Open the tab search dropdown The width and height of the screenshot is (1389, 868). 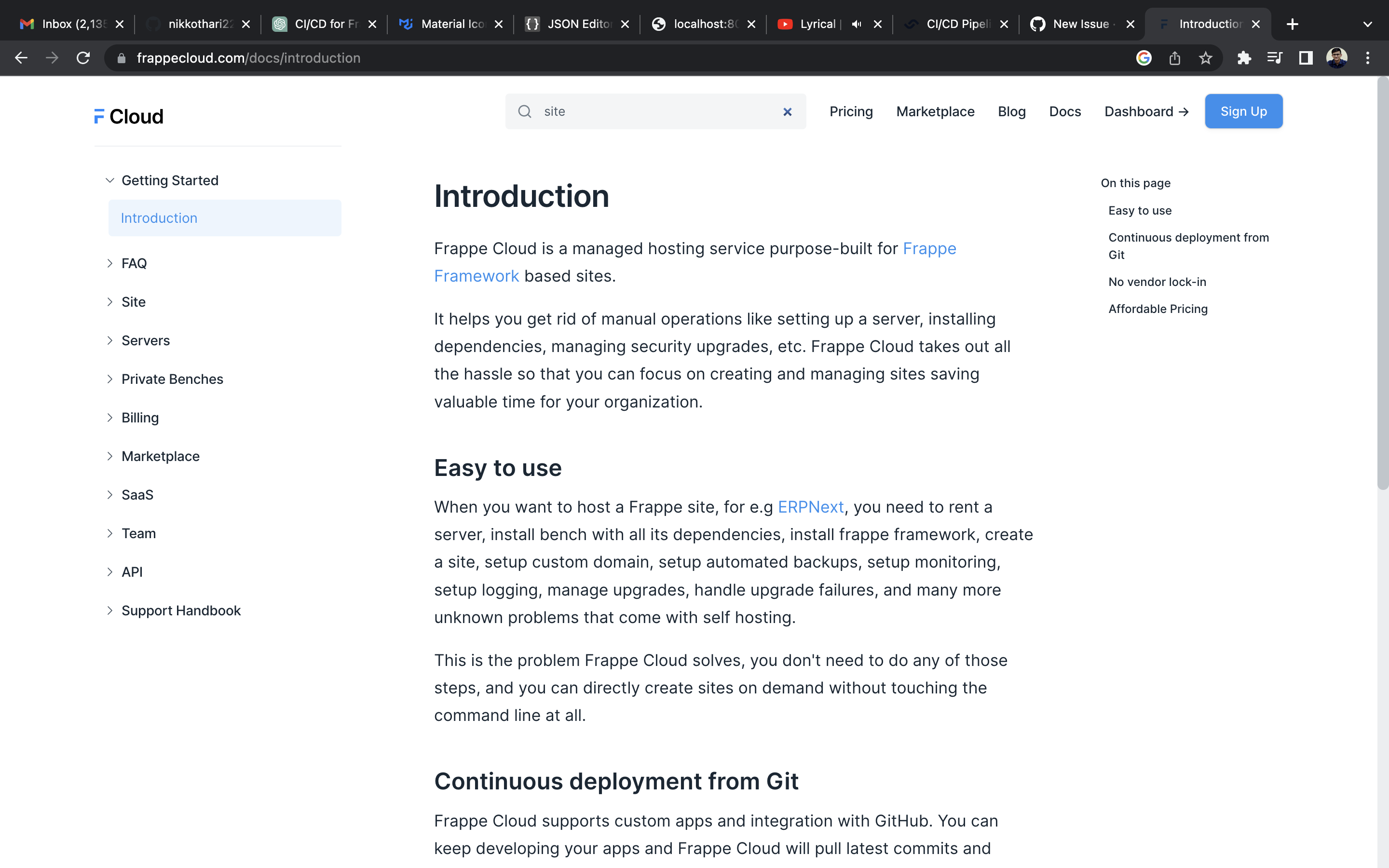pos(1367,24)
